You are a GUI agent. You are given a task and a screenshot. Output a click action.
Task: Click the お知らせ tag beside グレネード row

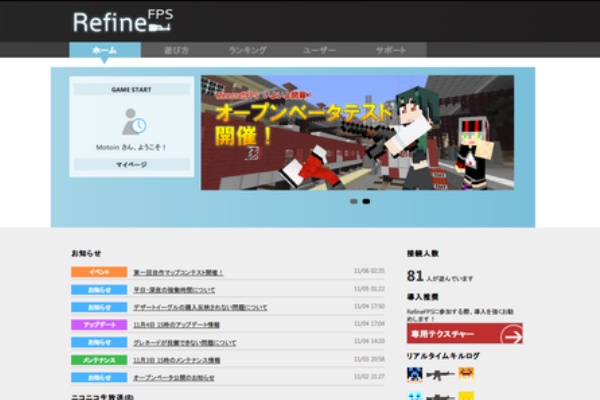pyautogui.click(x=99, y=342)
